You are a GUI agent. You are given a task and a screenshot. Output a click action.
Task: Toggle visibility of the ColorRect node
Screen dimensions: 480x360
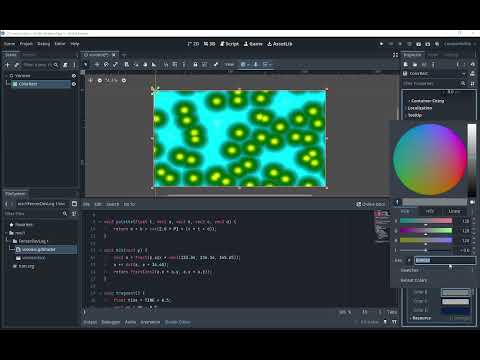[74, 84]
